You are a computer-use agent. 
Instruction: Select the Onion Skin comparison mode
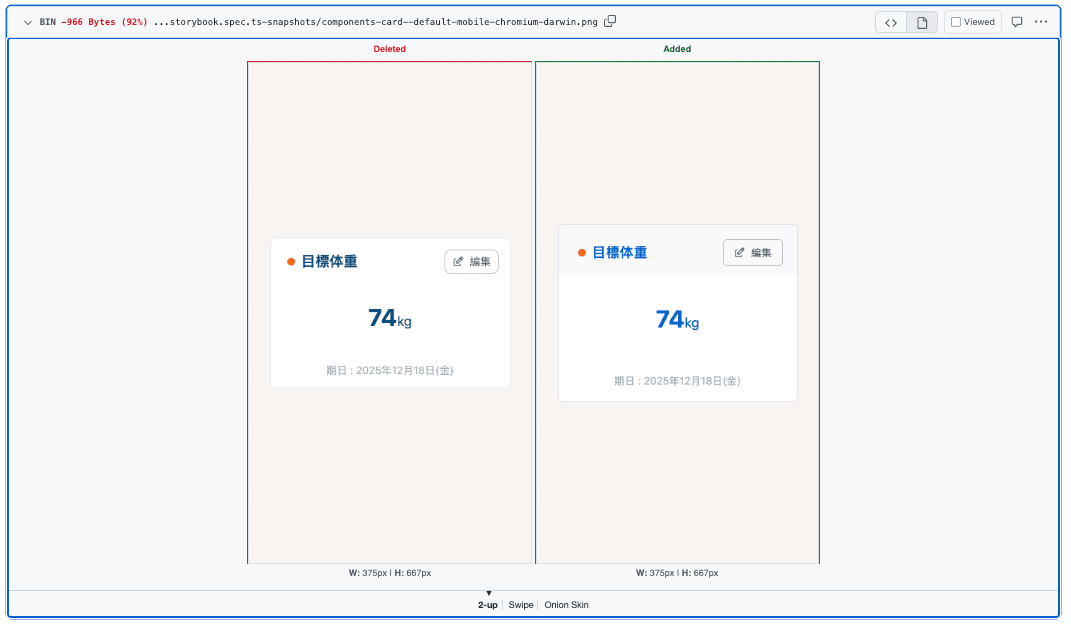[x=566, y=605]
